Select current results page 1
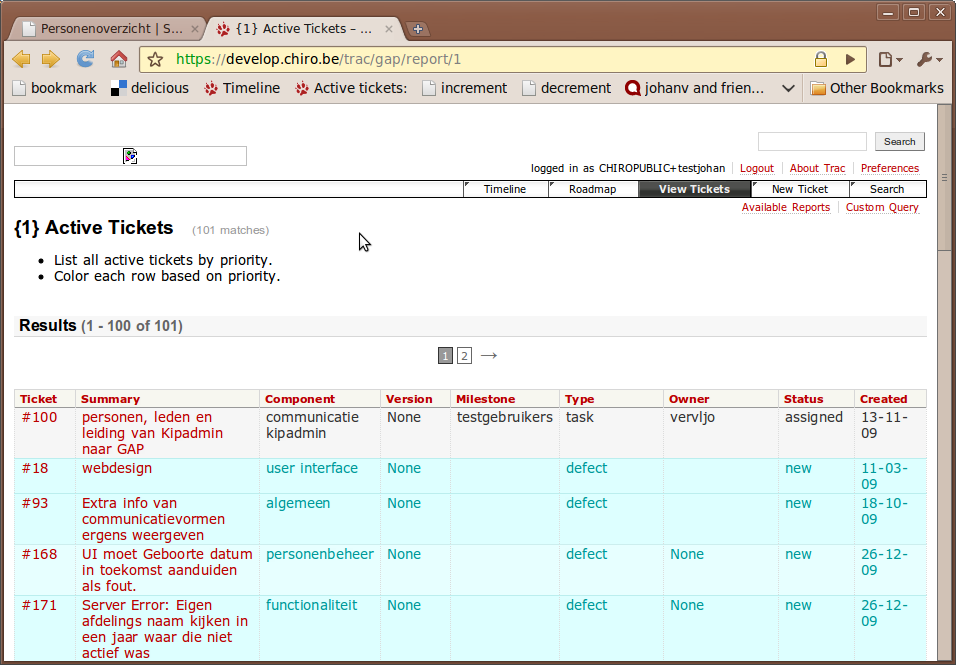Viewport: 956px width, 665px height. pyautogui.click(x=446, y=355)
